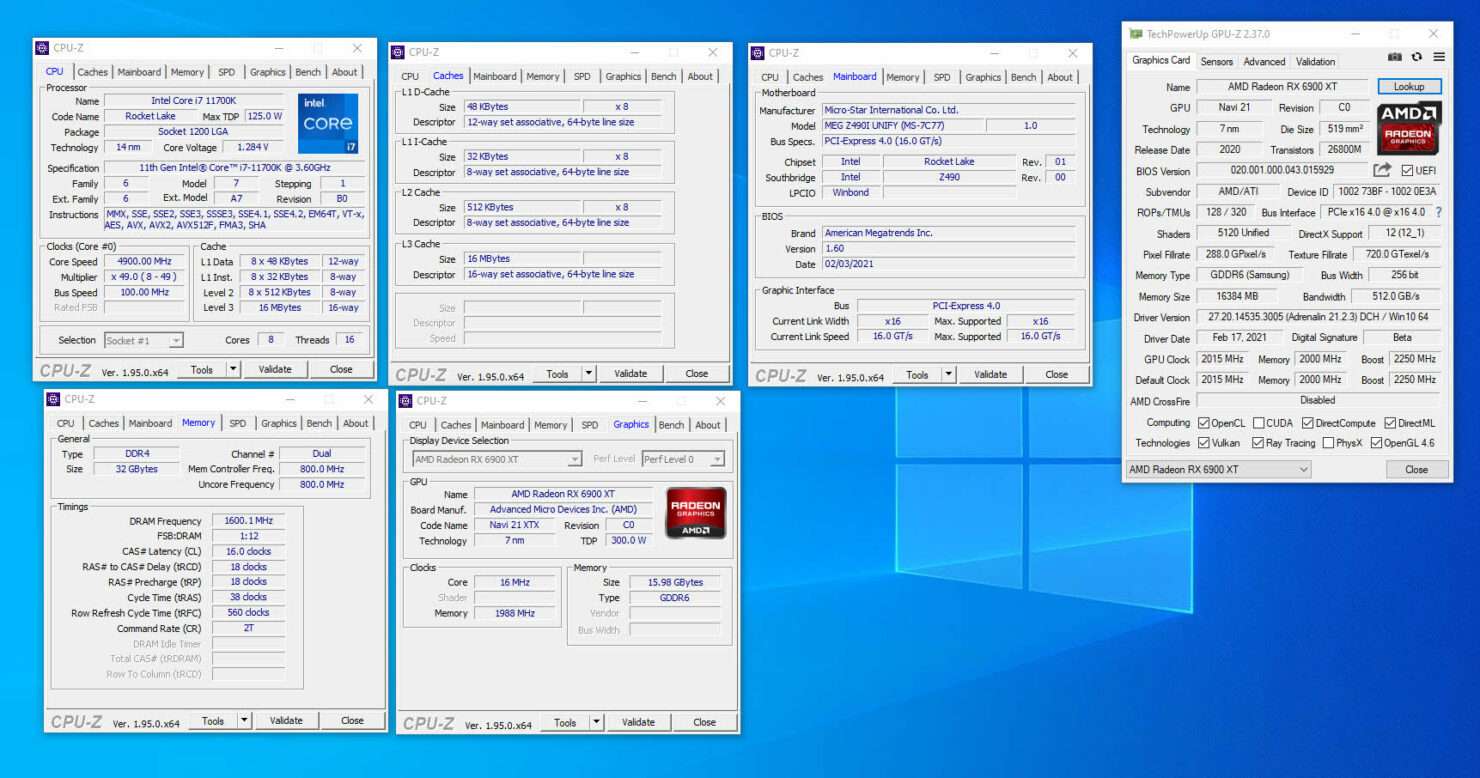1480x778 pixels.
Task: Click Driver Version field in GPU-Z
Action: pos(1318,317)
